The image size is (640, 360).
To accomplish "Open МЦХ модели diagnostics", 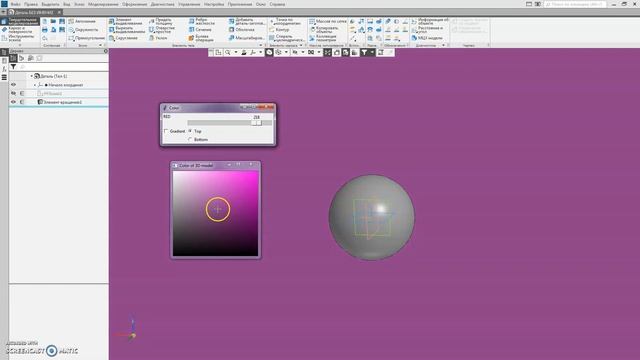I will pos(427,38).
